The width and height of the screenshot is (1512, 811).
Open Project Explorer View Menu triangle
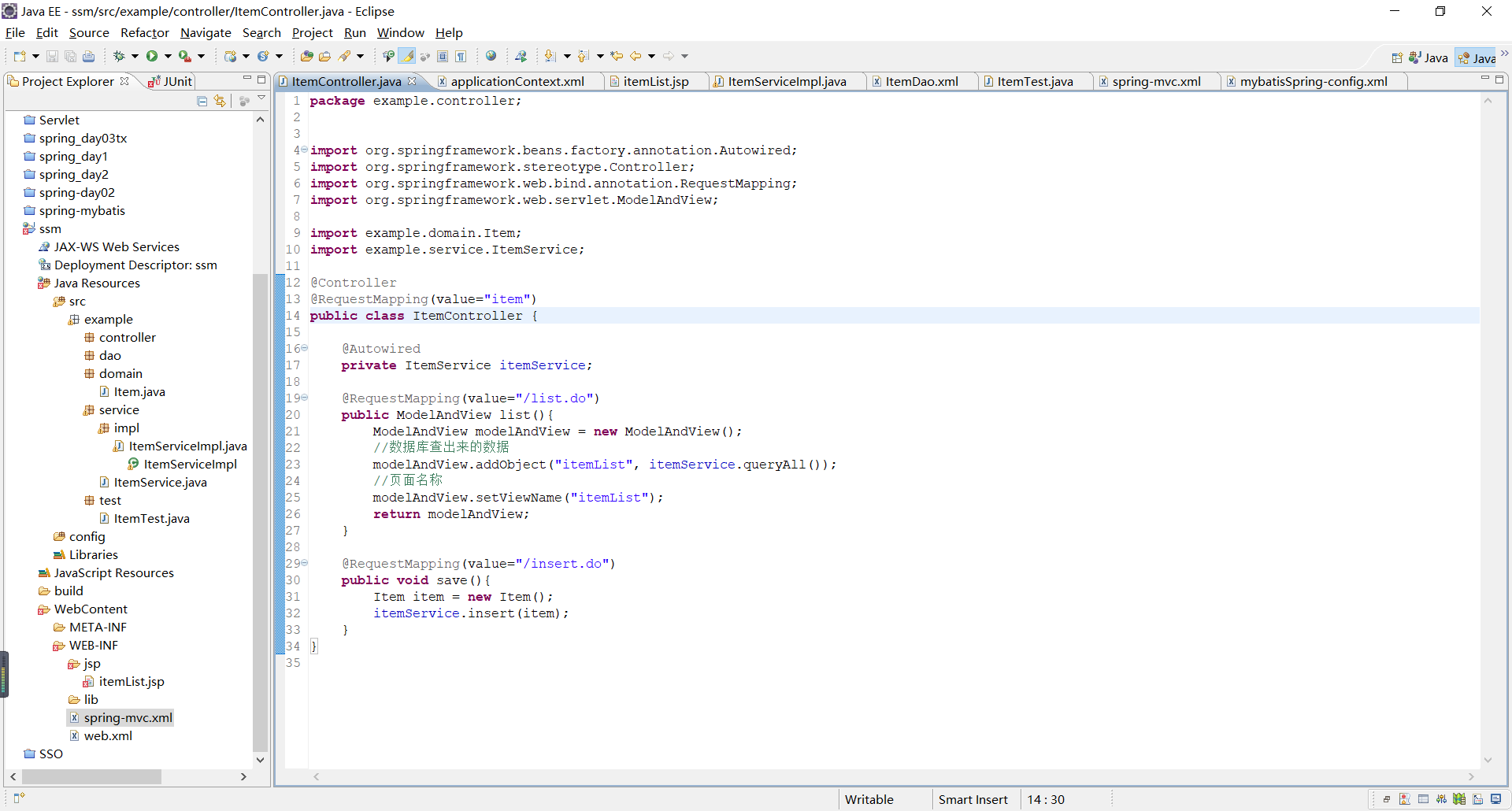tap(261, 98)
